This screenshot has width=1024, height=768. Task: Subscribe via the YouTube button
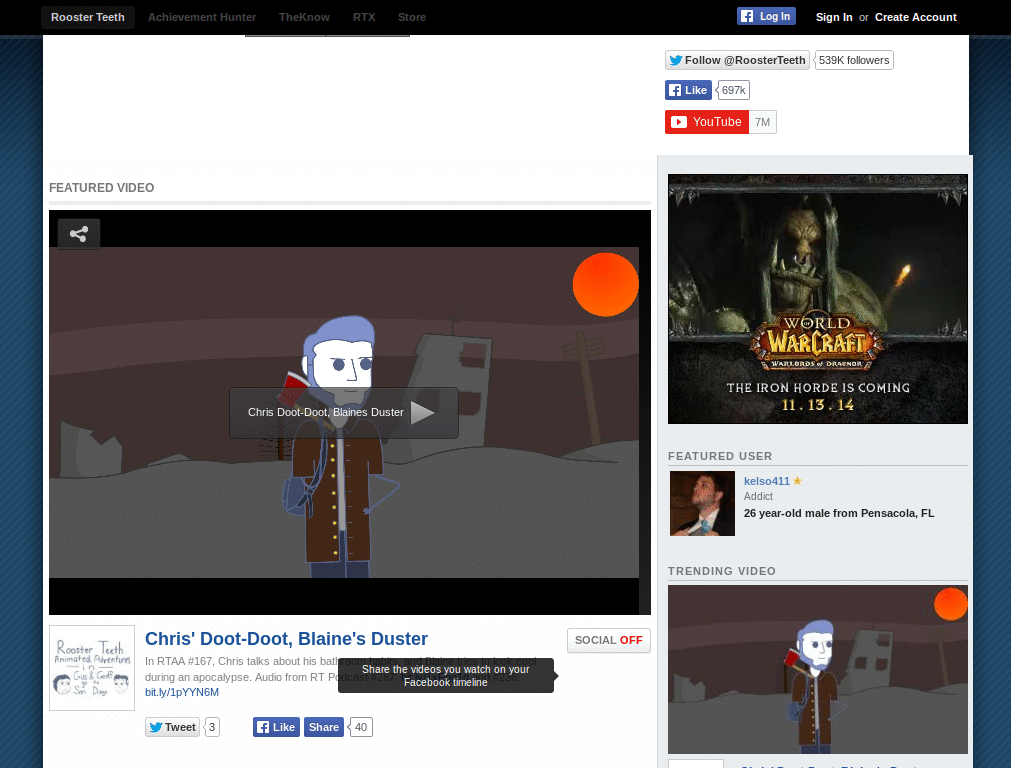tap(707, 122)
